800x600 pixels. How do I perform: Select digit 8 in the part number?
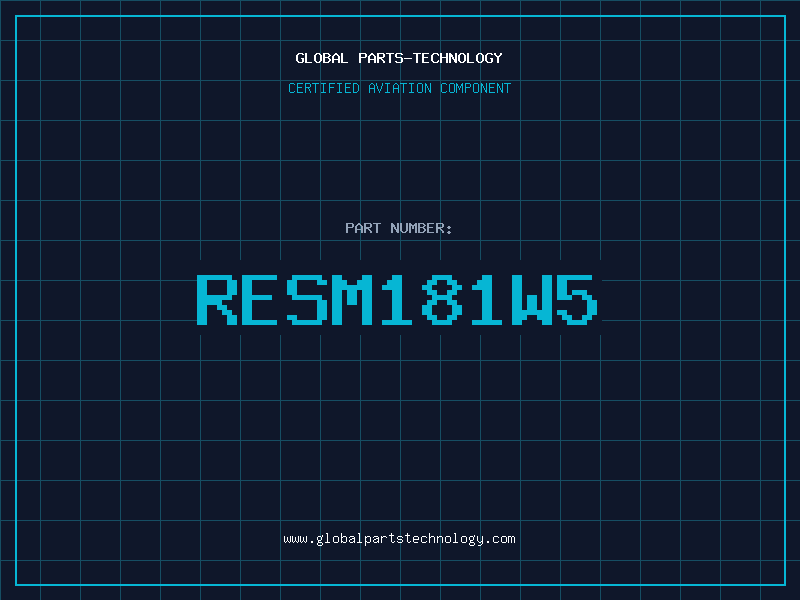pos(442,300)
